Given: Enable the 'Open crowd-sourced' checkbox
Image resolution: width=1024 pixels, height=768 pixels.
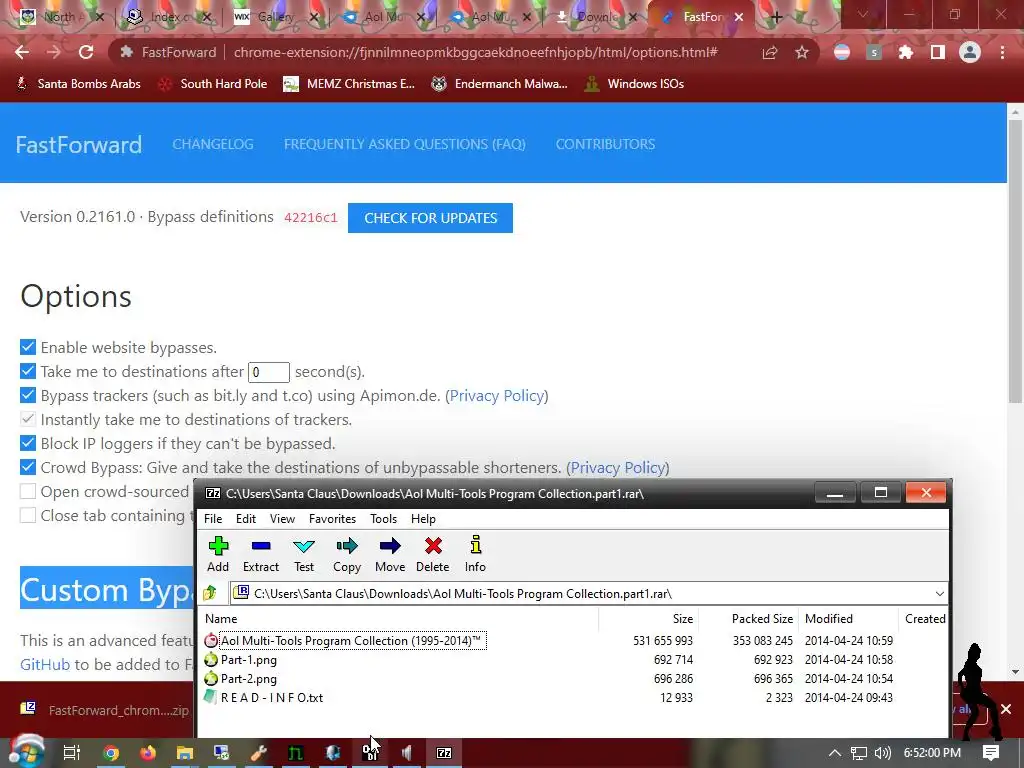Looking at the screenshot, I should pos(27,491).
